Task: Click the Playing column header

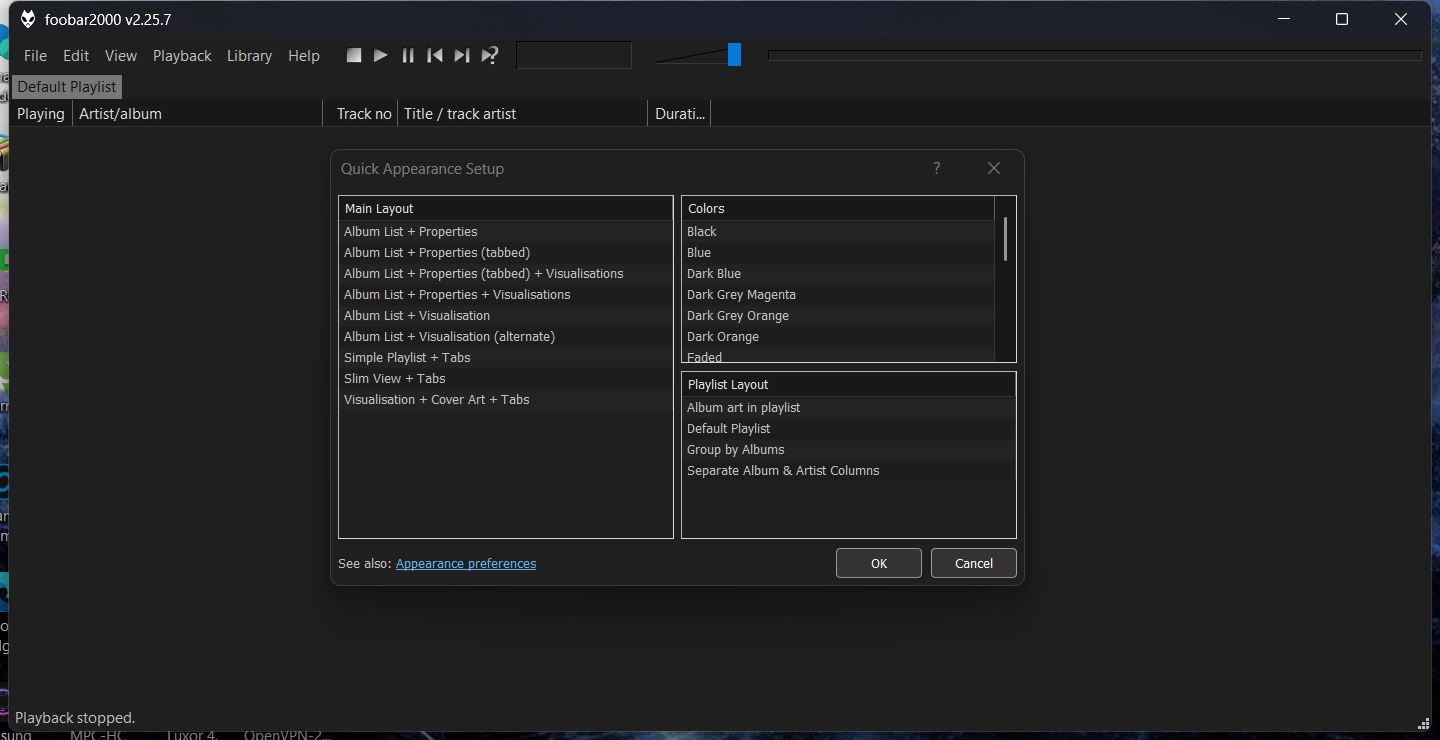Action: 41,114
